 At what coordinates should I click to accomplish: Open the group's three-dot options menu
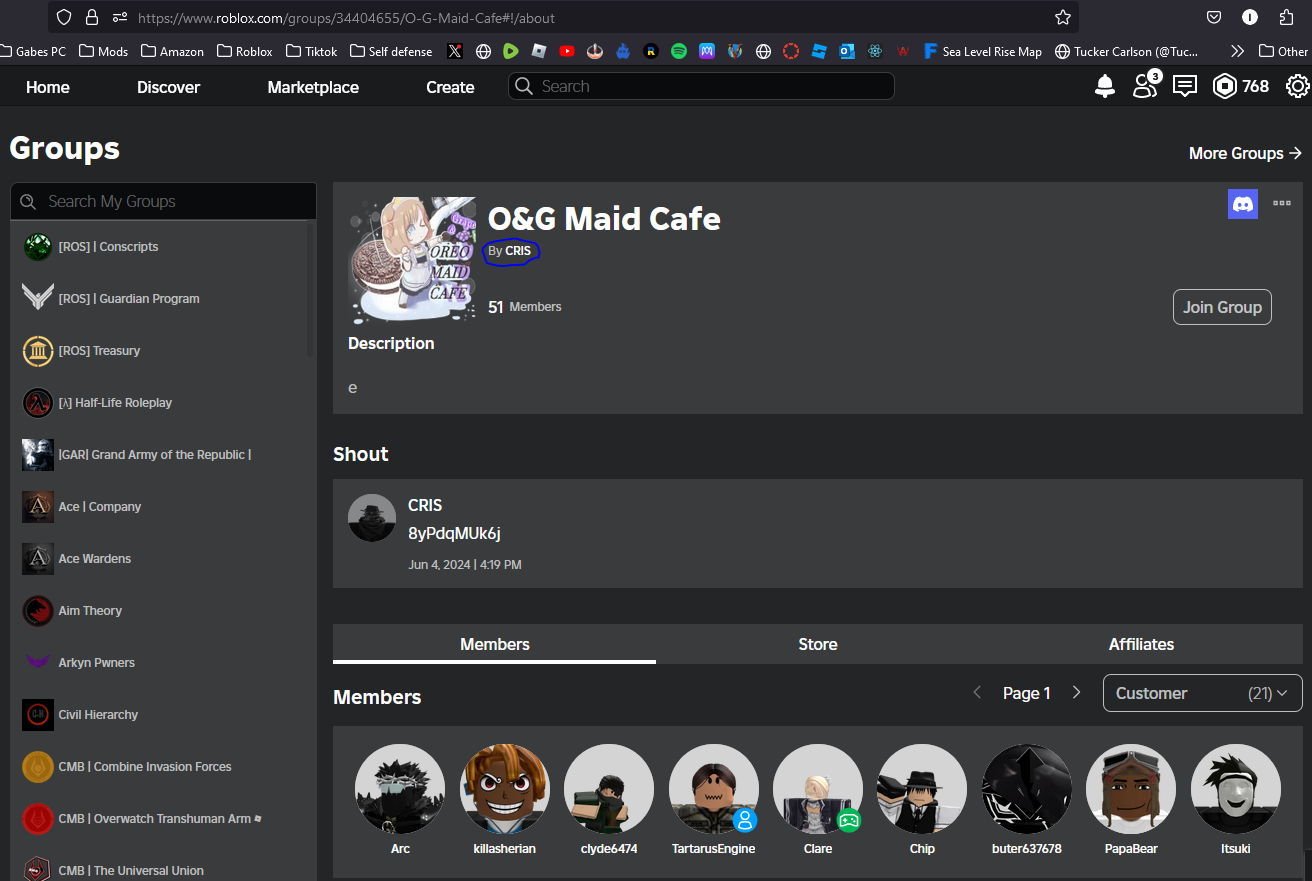point(1282,203)
